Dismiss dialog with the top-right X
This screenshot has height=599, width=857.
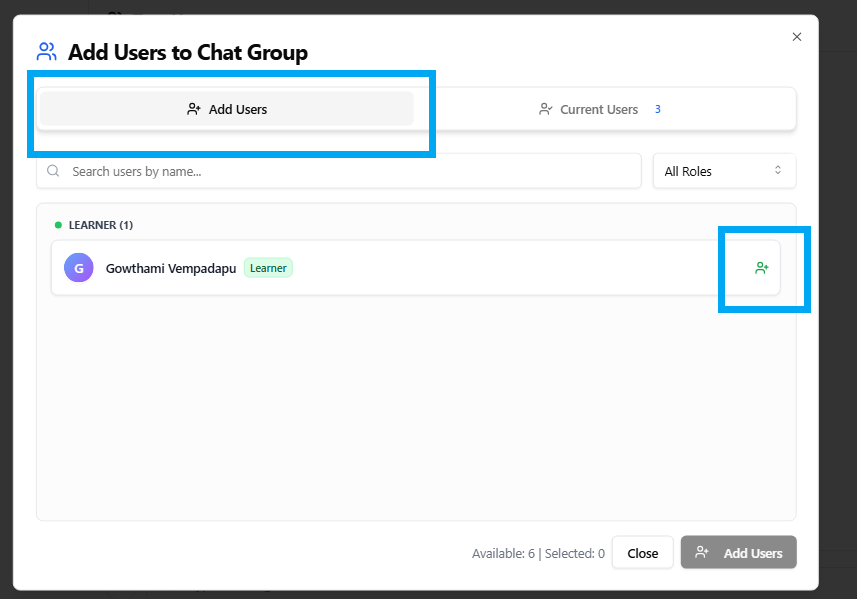click(797, 37)
